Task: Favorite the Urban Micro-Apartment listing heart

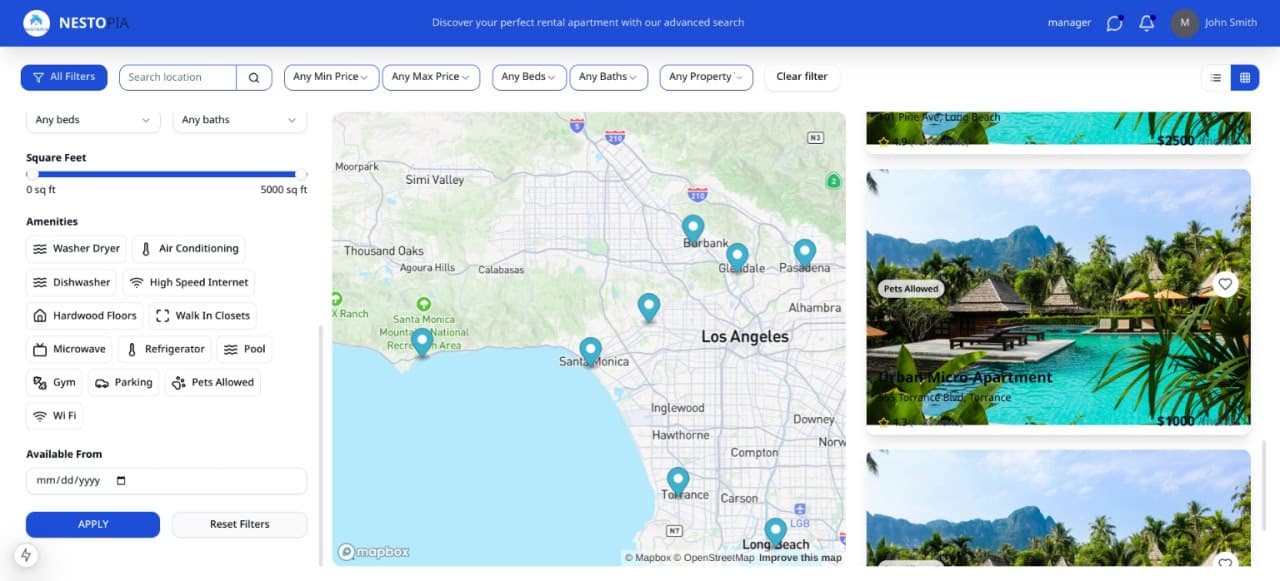Action: pyautogui.click(x=1225, y=284)
